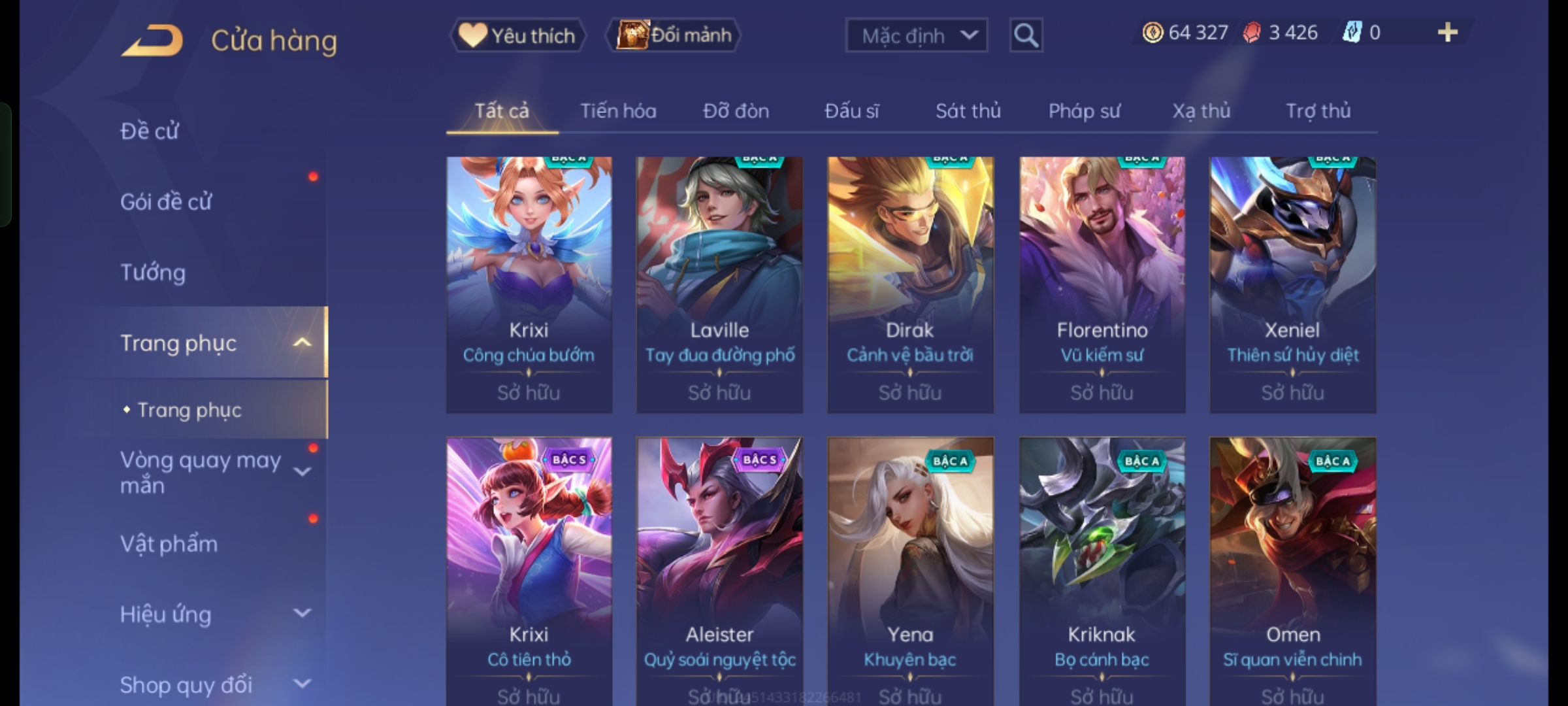Expand Vòng quay may mắn section
This screenshot has width=1568, height=706.
click(302, 471)
